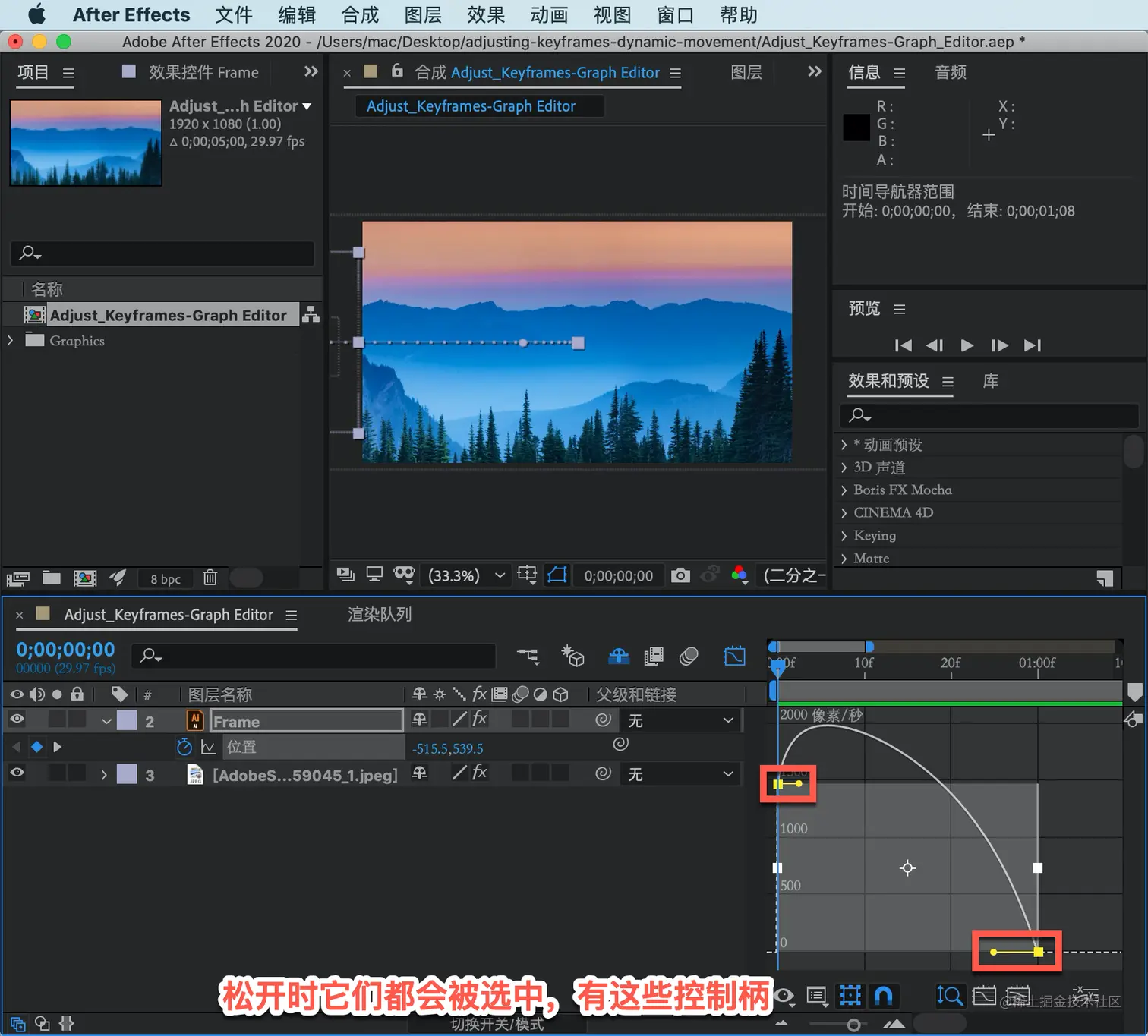Viewport: 1148px width, 1036px height.
Task: Adjust the timeline zoom slider
Action: tap(853, 1025)
